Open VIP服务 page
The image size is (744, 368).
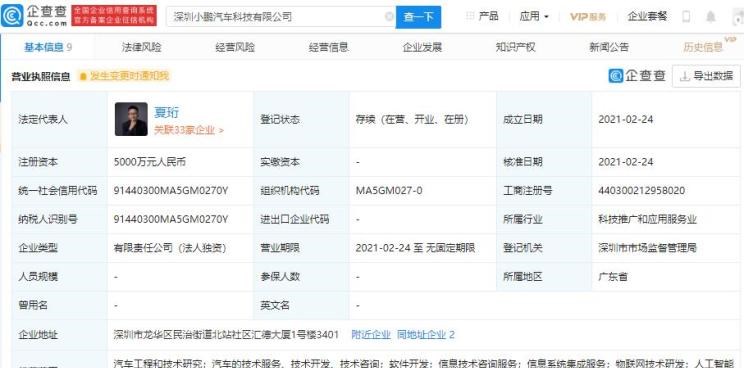coord(588,17)
